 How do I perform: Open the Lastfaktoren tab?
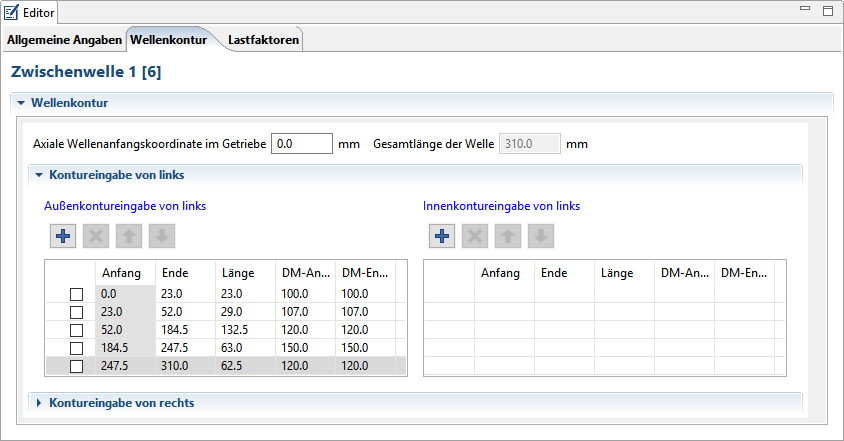tap(263, 40)
